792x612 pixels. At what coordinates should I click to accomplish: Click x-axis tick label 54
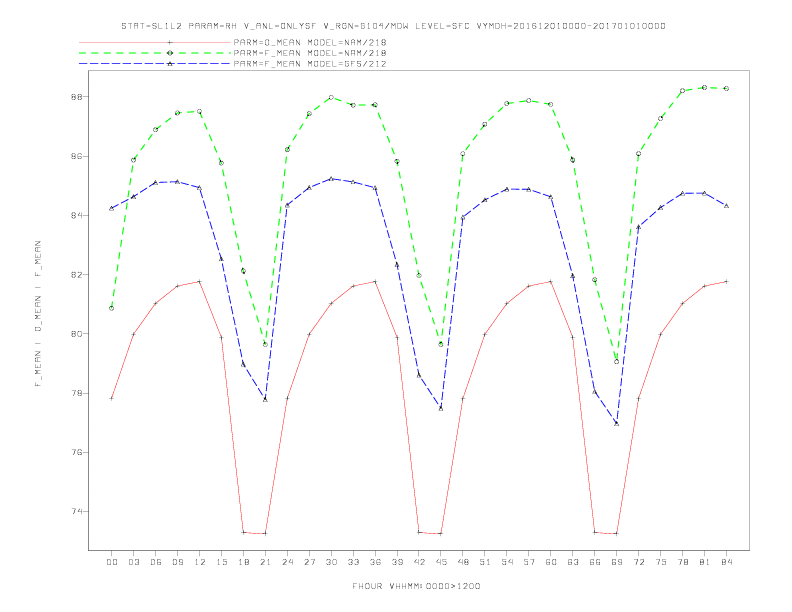507,562
